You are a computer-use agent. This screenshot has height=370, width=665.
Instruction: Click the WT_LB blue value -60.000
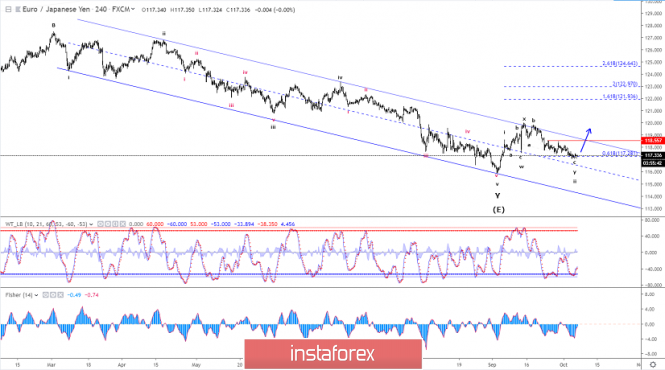pyautogui.click(x=176, y=224)
